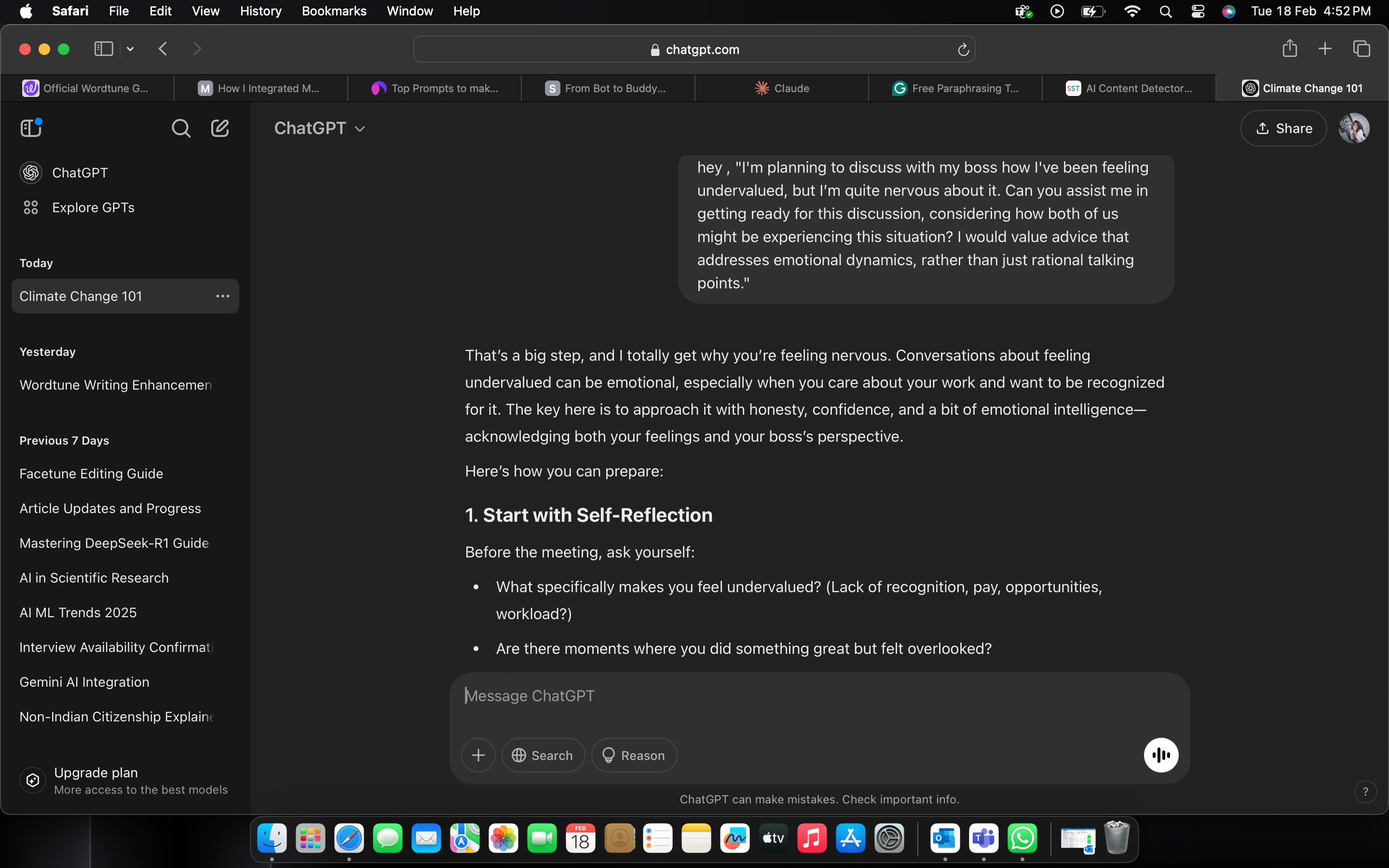
Task: Toggle the Reason mode button
Action: click(634, 755)
